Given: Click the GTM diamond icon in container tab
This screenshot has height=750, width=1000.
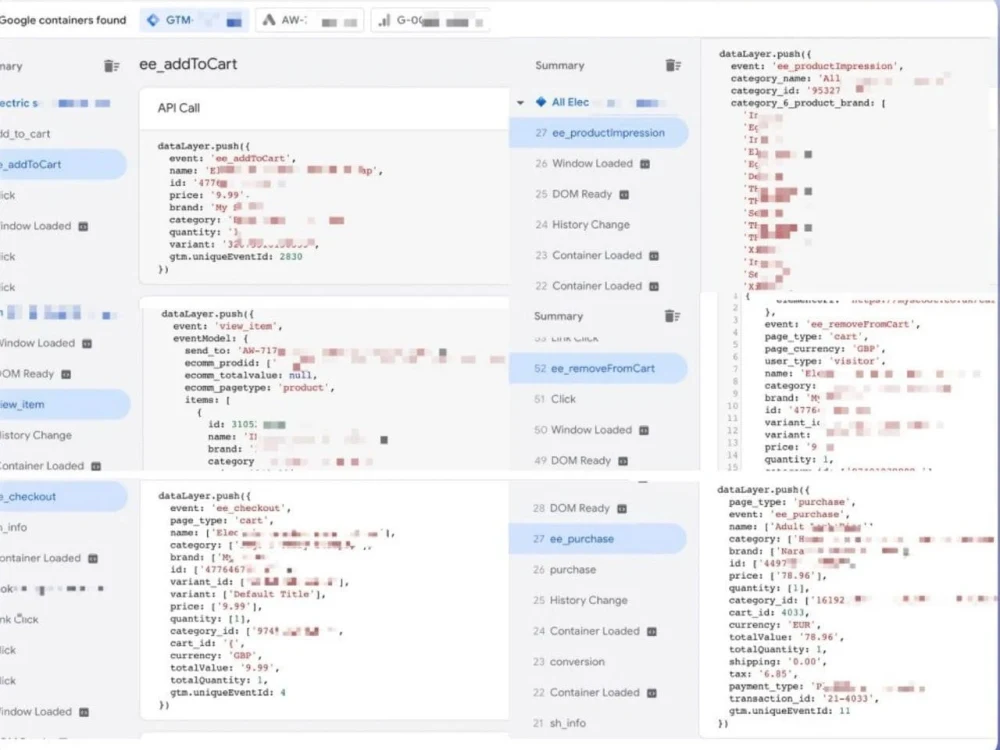Looking at the screenshot, I should [x=152, y=20].
